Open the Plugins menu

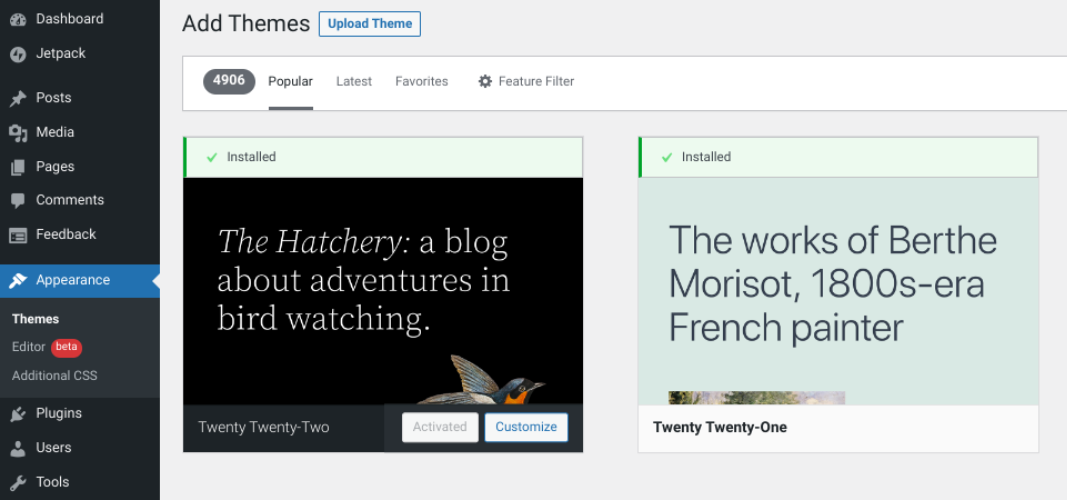pos(80,414)
